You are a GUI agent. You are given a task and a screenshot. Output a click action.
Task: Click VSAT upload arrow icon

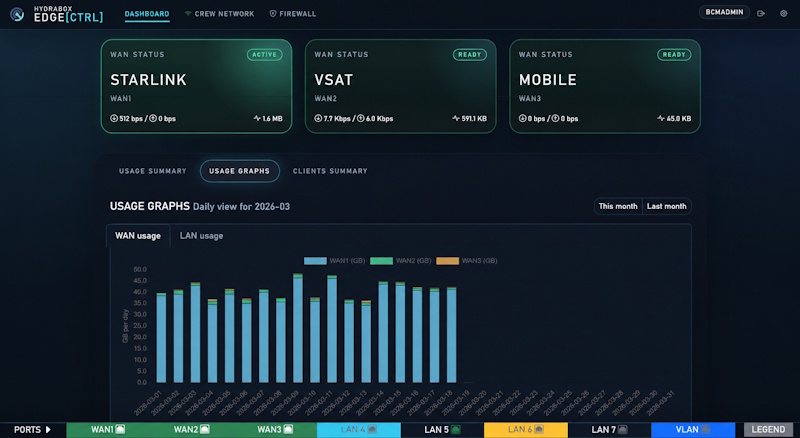pyautogui.click(x=361, y=118)
